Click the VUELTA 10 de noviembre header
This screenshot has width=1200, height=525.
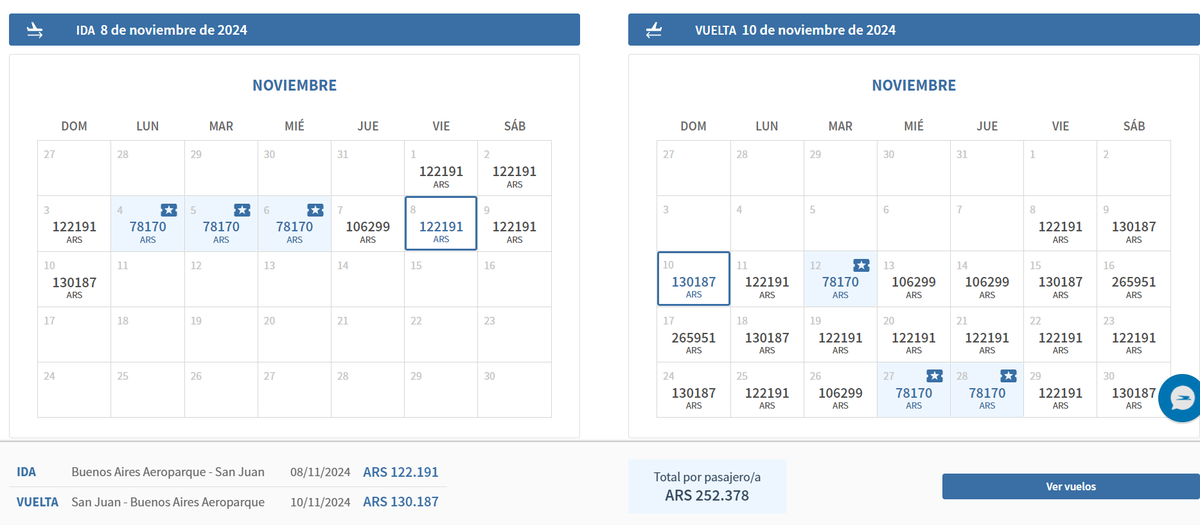click(795, 30)
